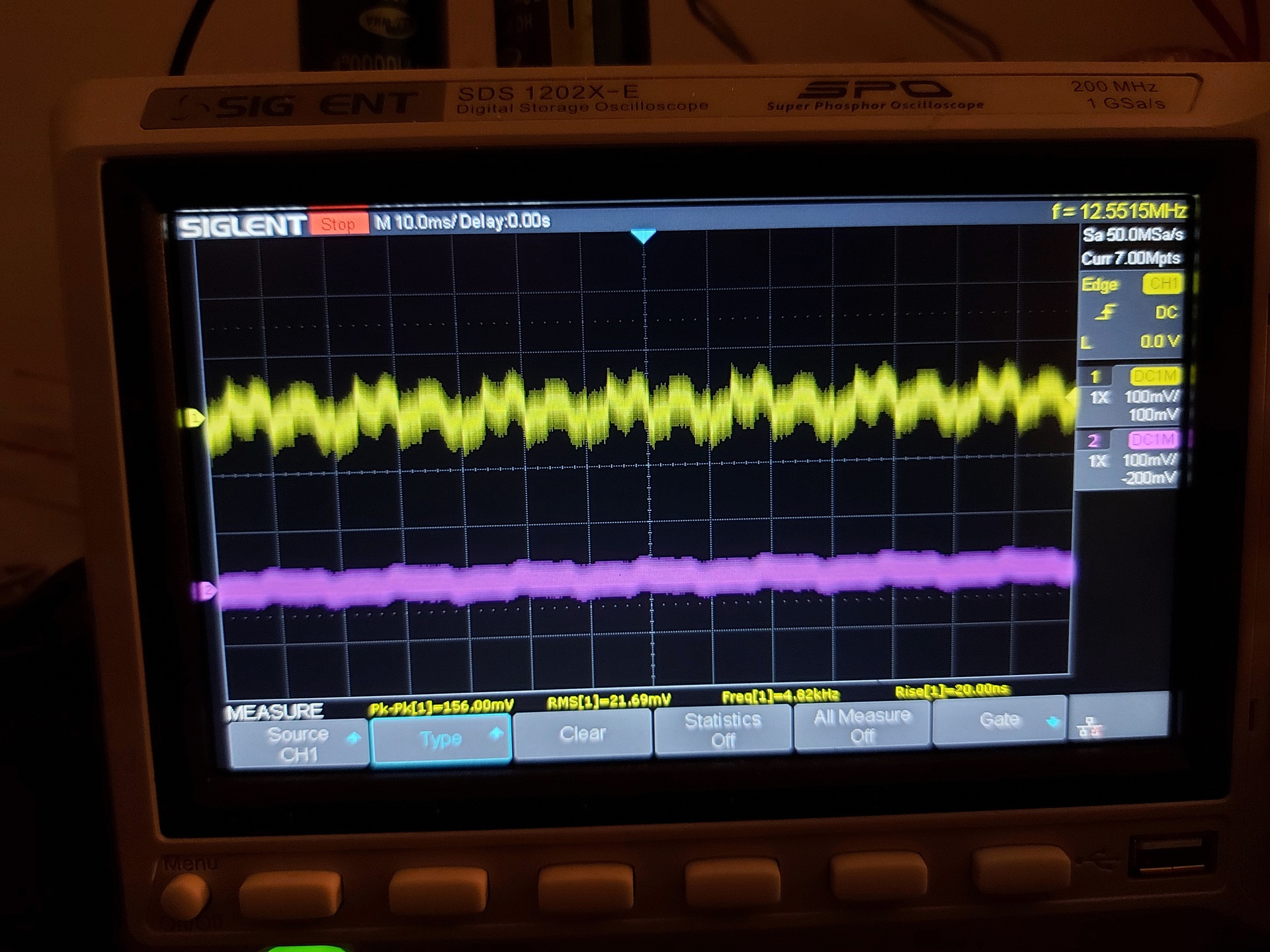Viewport: 1270px width, 952px height.
Task: Click the network LAN status icon
Action: pyautogui.click(x=1089, y=729)
